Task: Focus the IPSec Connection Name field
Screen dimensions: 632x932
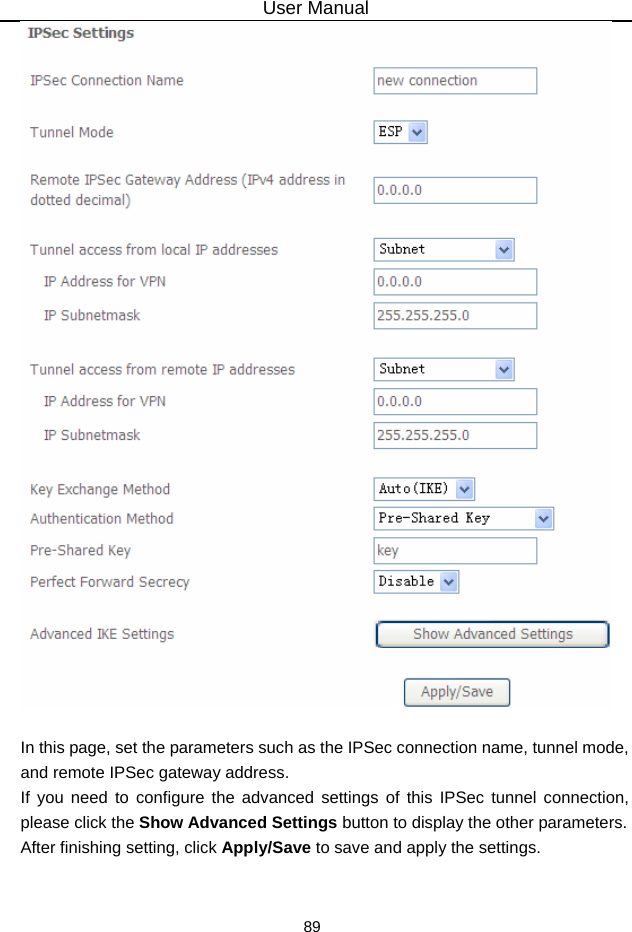Action: (455, 81)
